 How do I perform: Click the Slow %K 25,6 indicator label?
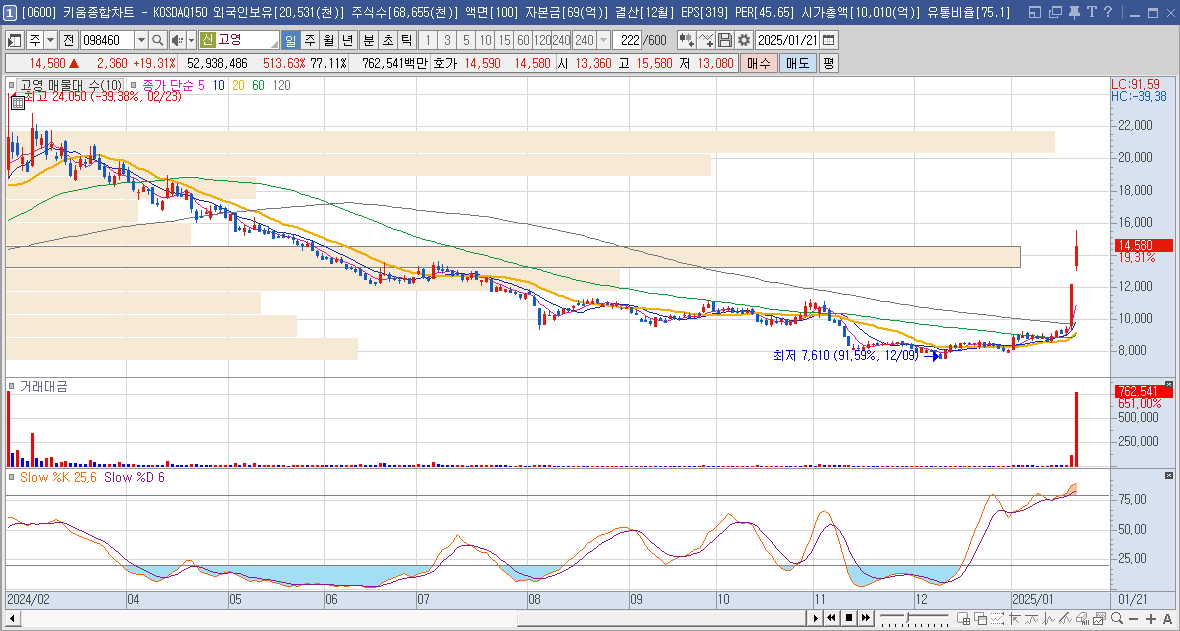(x=58, y=477)
